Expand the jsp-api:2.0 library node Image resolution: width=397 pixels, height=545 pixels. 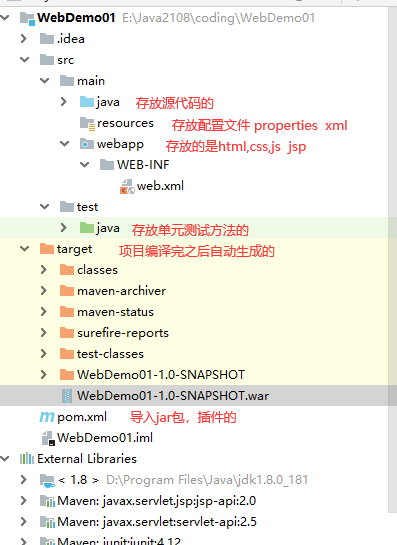[24, 501]
